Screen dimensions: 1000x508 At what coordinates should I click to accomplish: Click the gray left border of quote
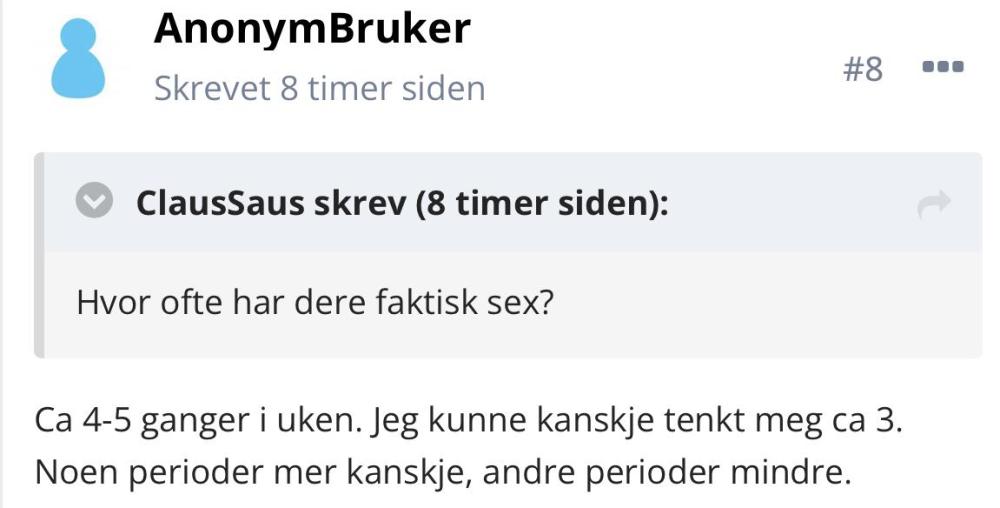pyautogui.click(x=39, y=255)
